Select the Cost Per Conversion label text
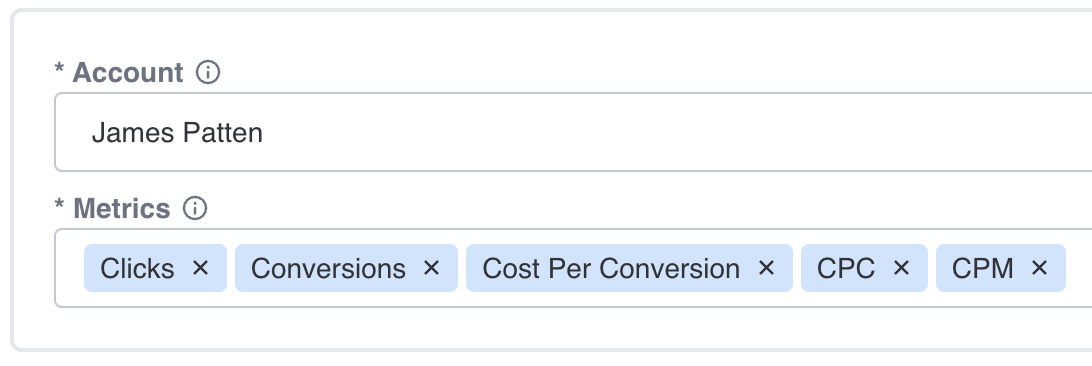The height and width of the screenshot is (366, 1092). click(611, 269)
